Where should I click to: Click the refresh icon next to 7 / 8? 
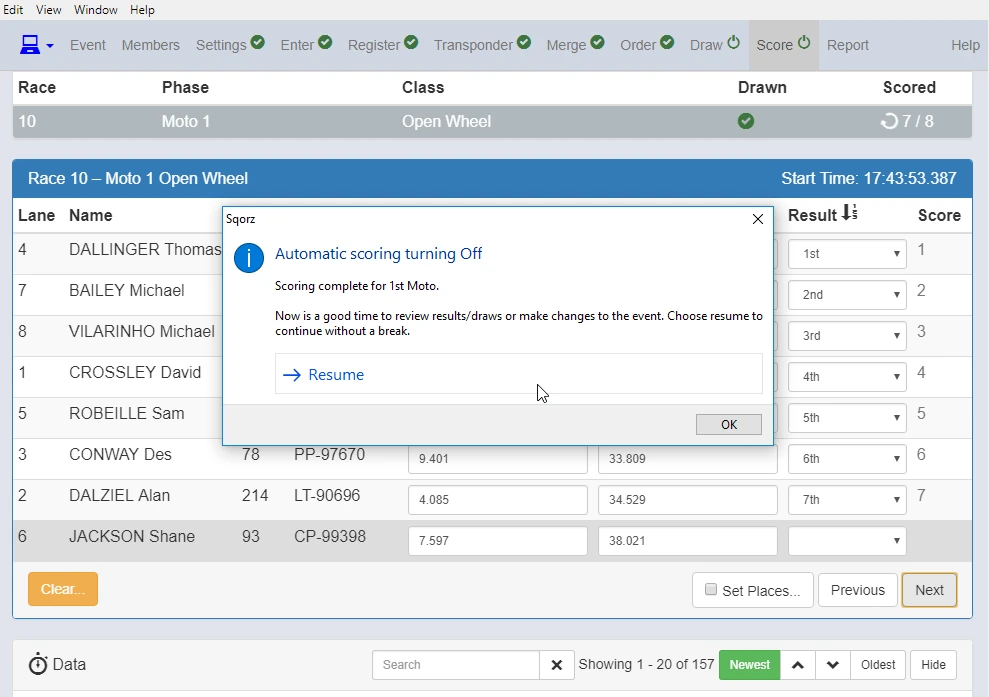click(x=889, y=121)
